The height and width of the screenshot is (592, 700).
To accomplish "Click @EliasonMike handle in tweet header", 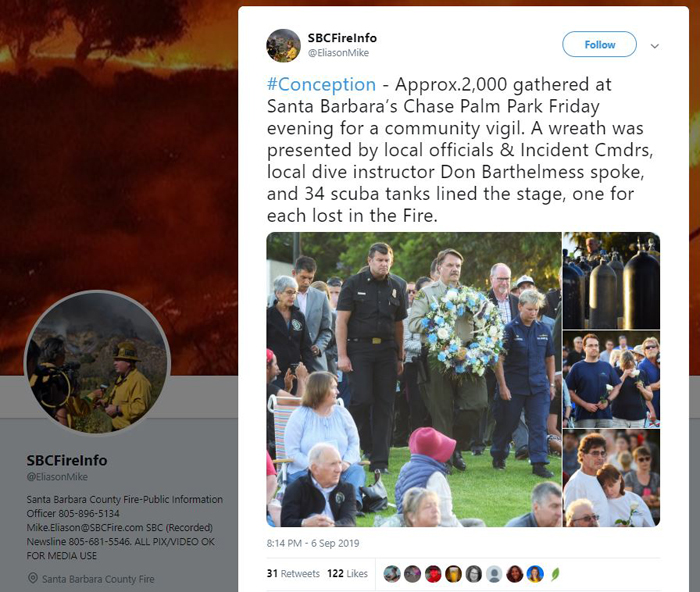I will 338,53.
